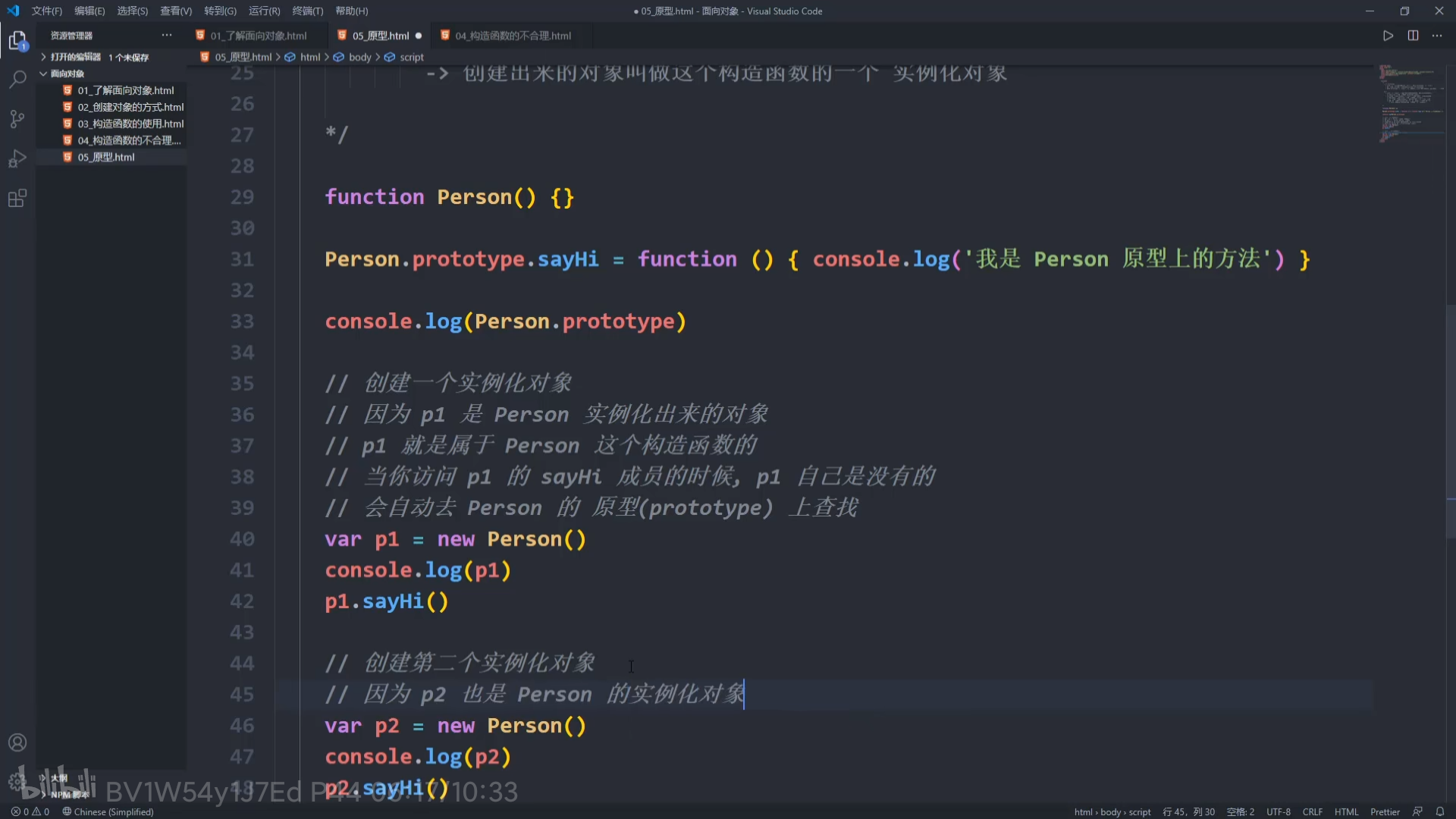Viewport: 1456px width, 819px height.
Task: Open the Extensions view icon
Action: pyautogui.click(x=17, y=199)
